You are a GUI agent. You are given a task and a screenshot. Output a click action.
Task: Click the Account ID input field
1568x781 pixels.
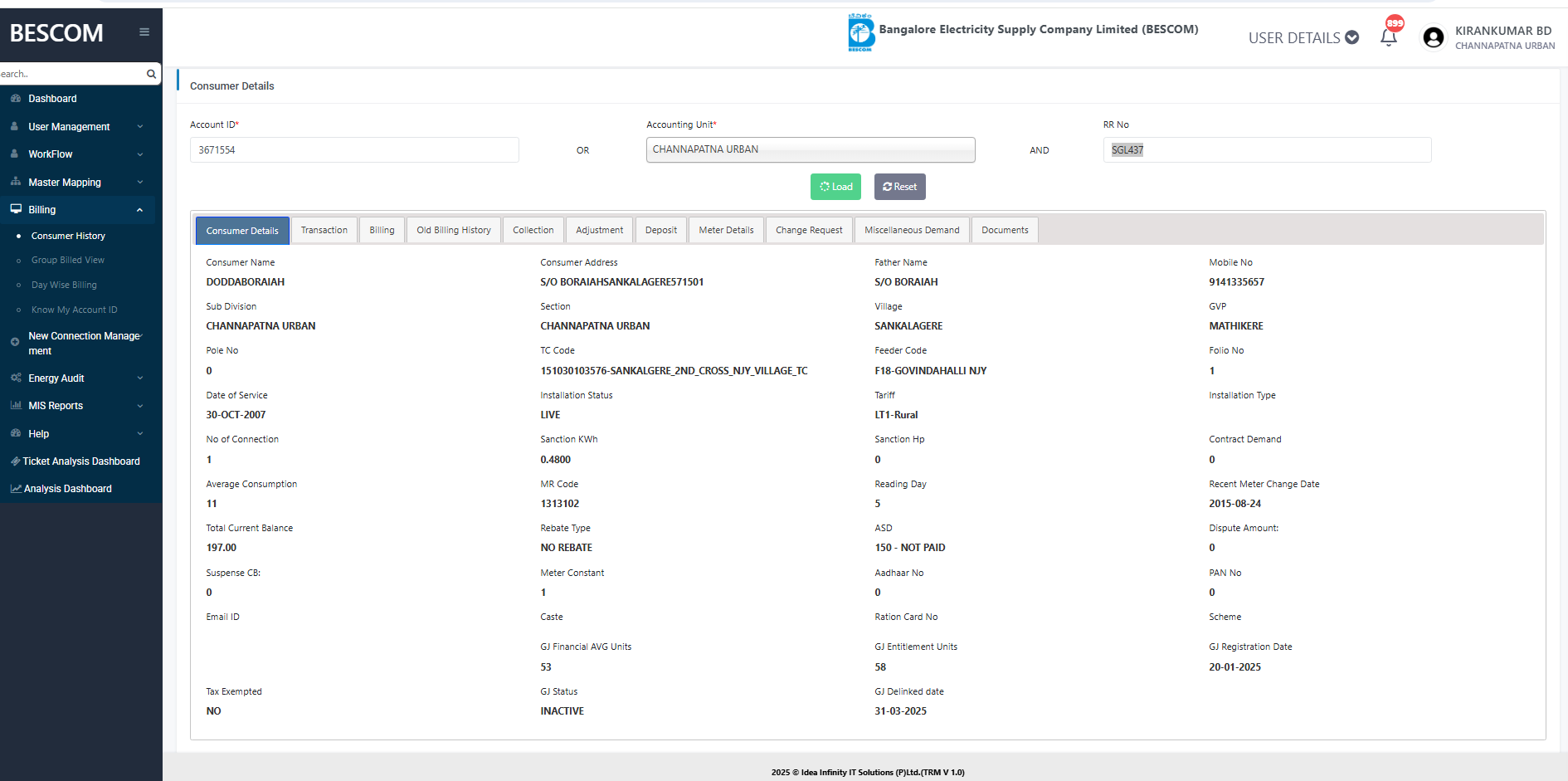[x=354, y=149]
